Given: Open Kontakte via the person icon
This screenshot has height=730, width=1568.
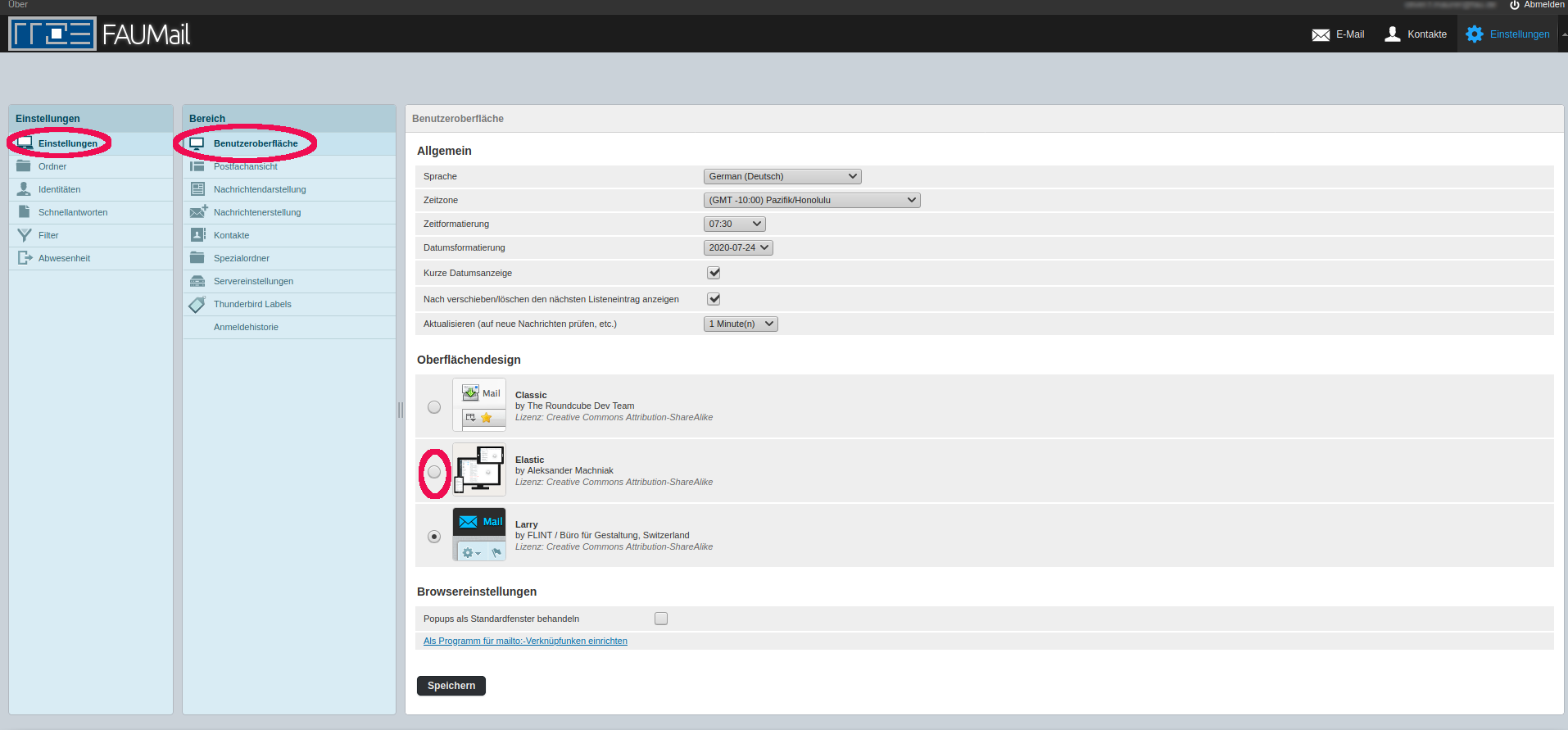Looking at the screenshot, I should [1392, 34].
